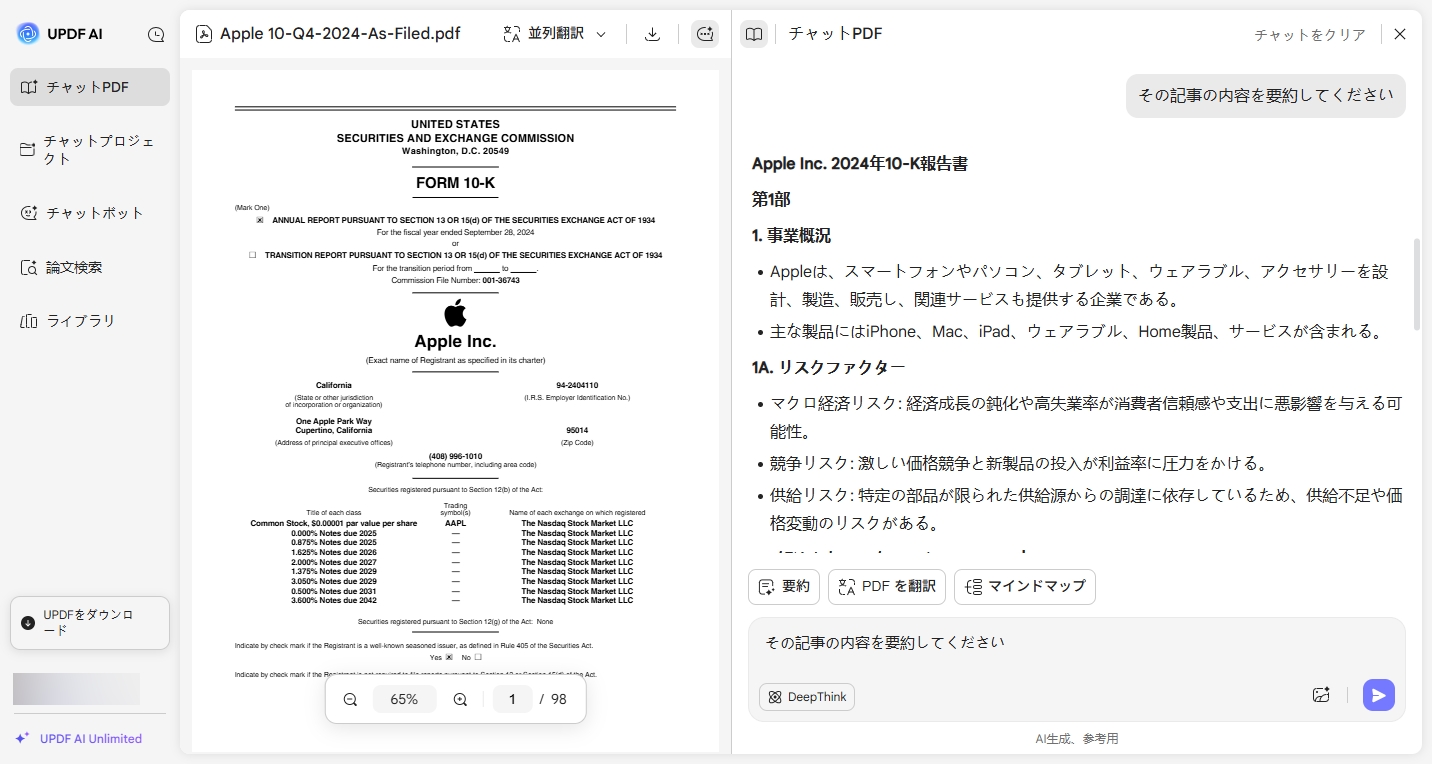The height and width of the screenshot is (764, 1432).
Task: Zoom in on the PDF page
Action: coord(460,700)
